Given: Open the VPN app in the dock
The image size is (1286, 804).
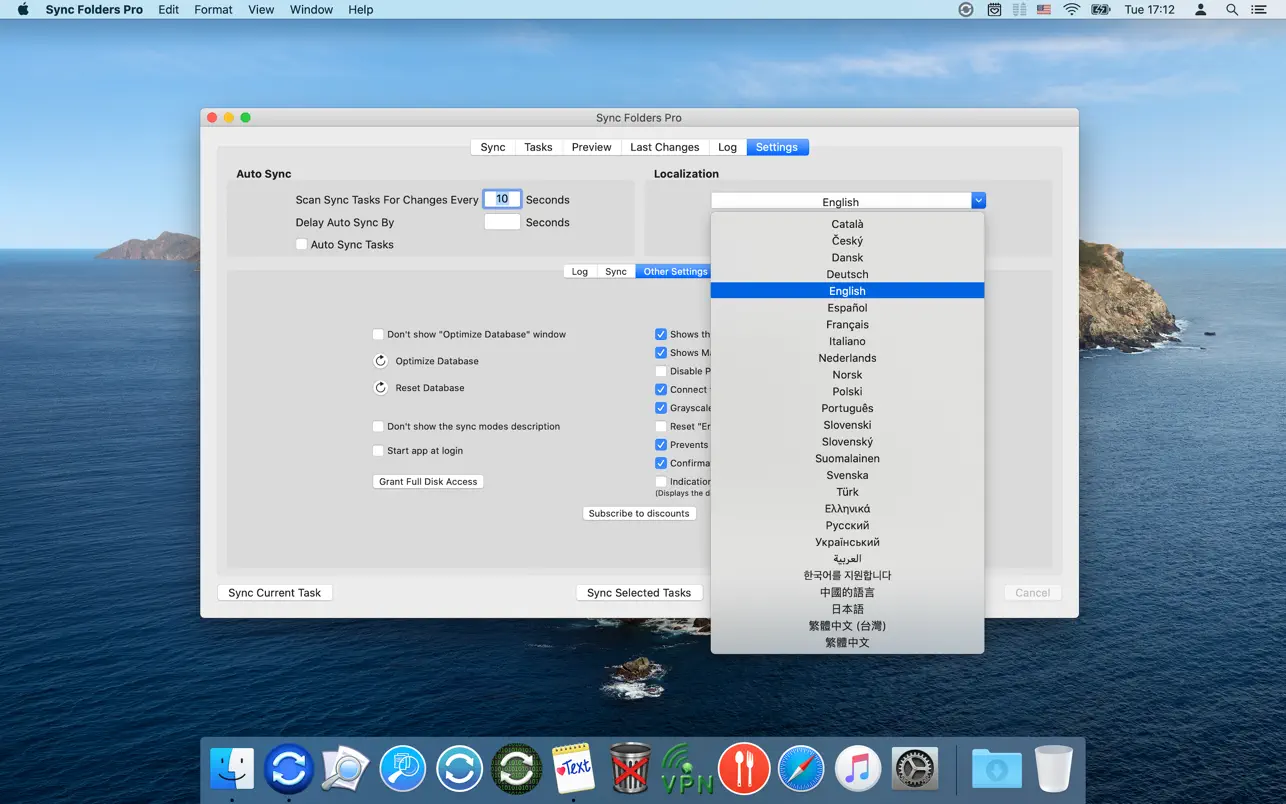Looking at the screenshot, I should (x=687, y=769).
